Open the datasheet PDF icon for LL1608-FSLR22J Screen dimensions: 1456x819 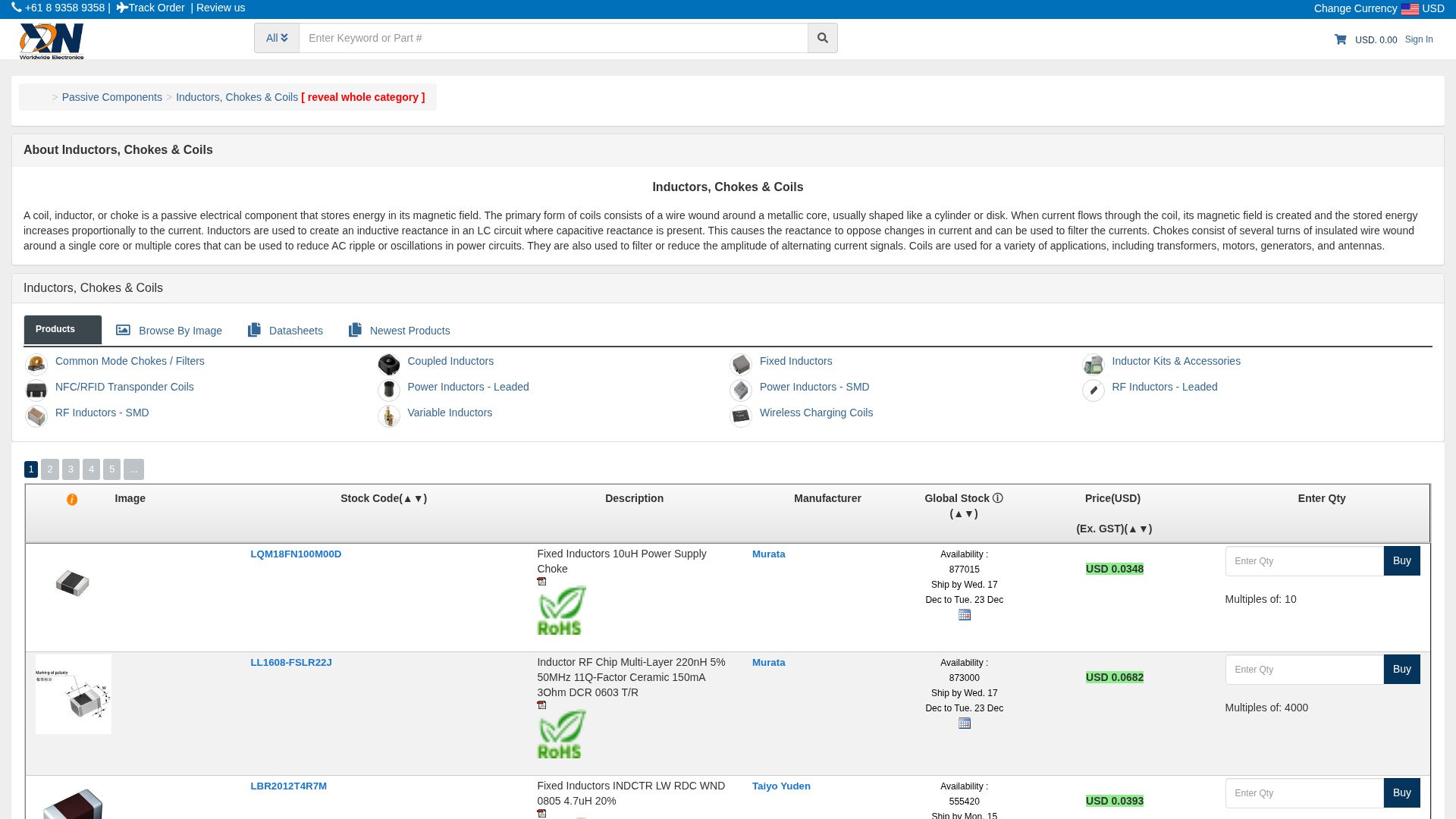[541, 705]
